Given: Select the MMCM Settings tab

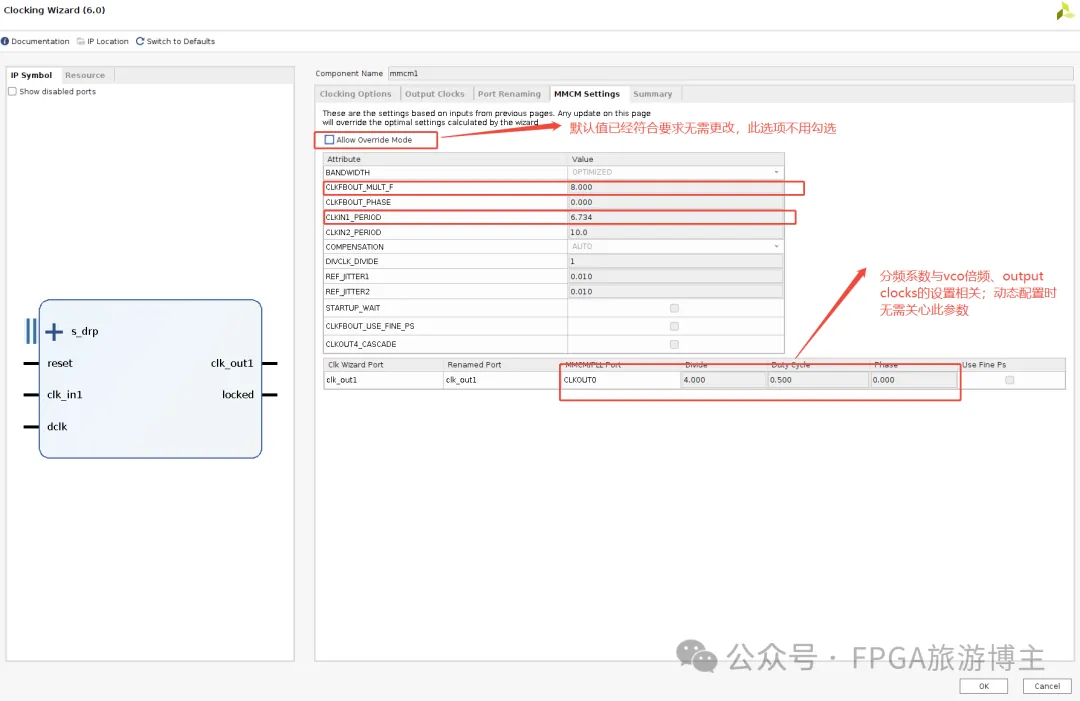Looking at the screenshot, I should click(587, 94).
